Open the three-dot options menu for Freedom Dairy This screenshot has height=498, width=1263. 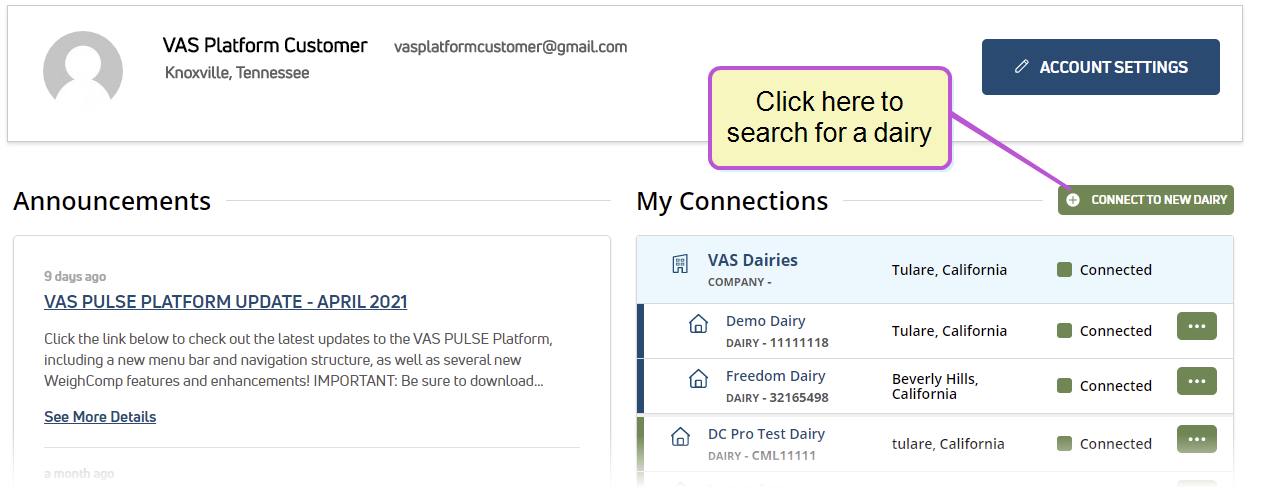1197,381
